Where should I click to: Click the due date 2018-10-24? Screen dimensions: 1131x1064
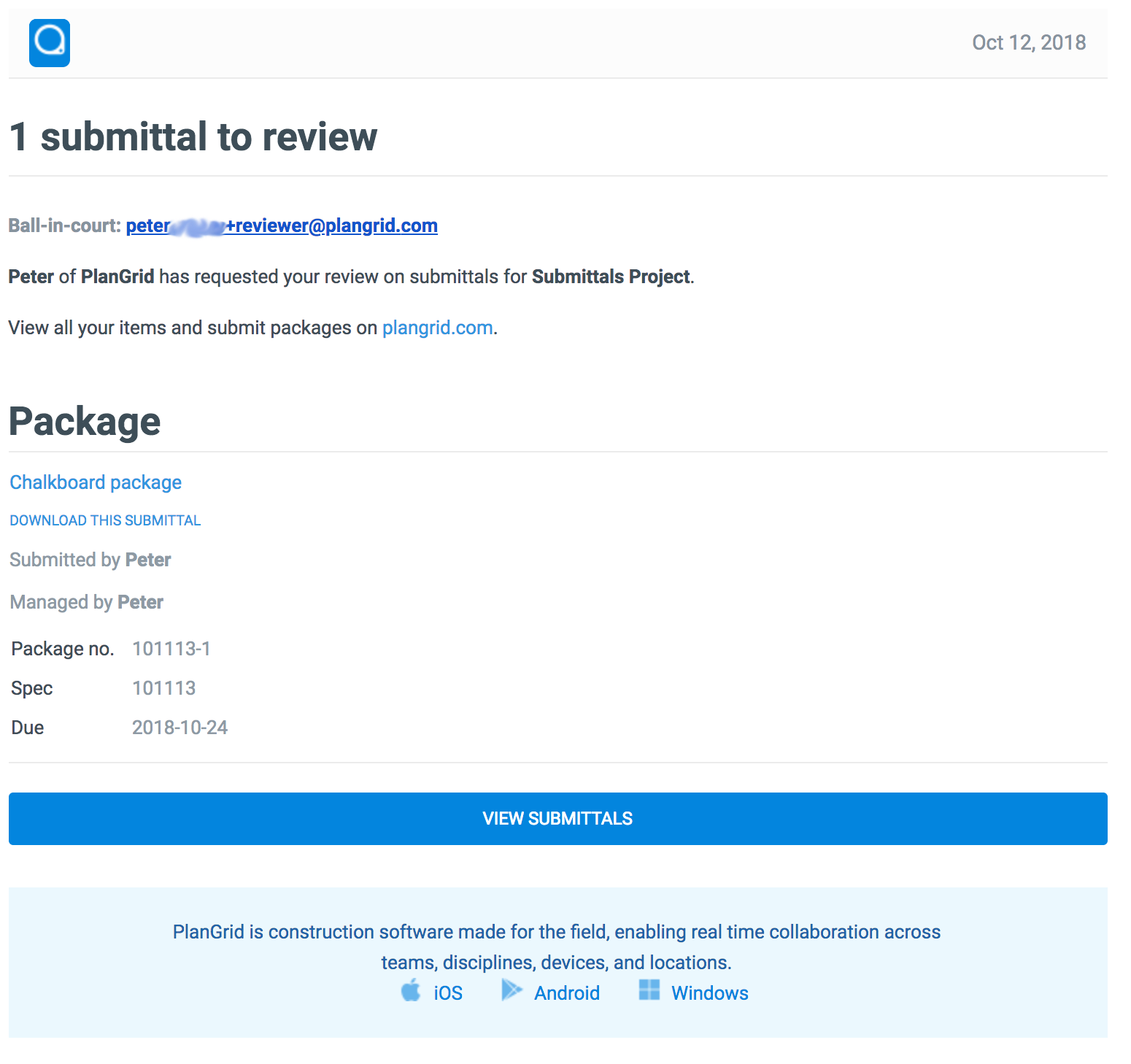pyautogui.click(x=180, y=728)
